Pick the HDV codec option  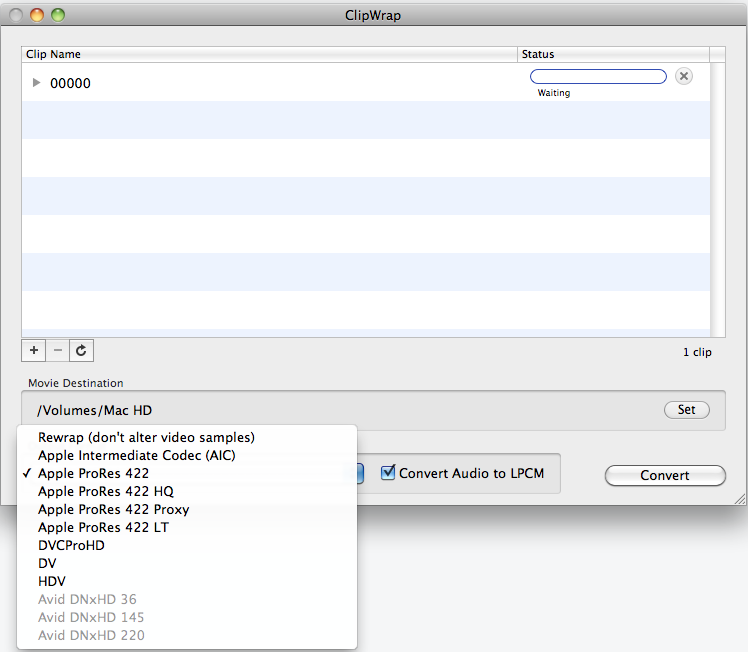click(187, 581)
